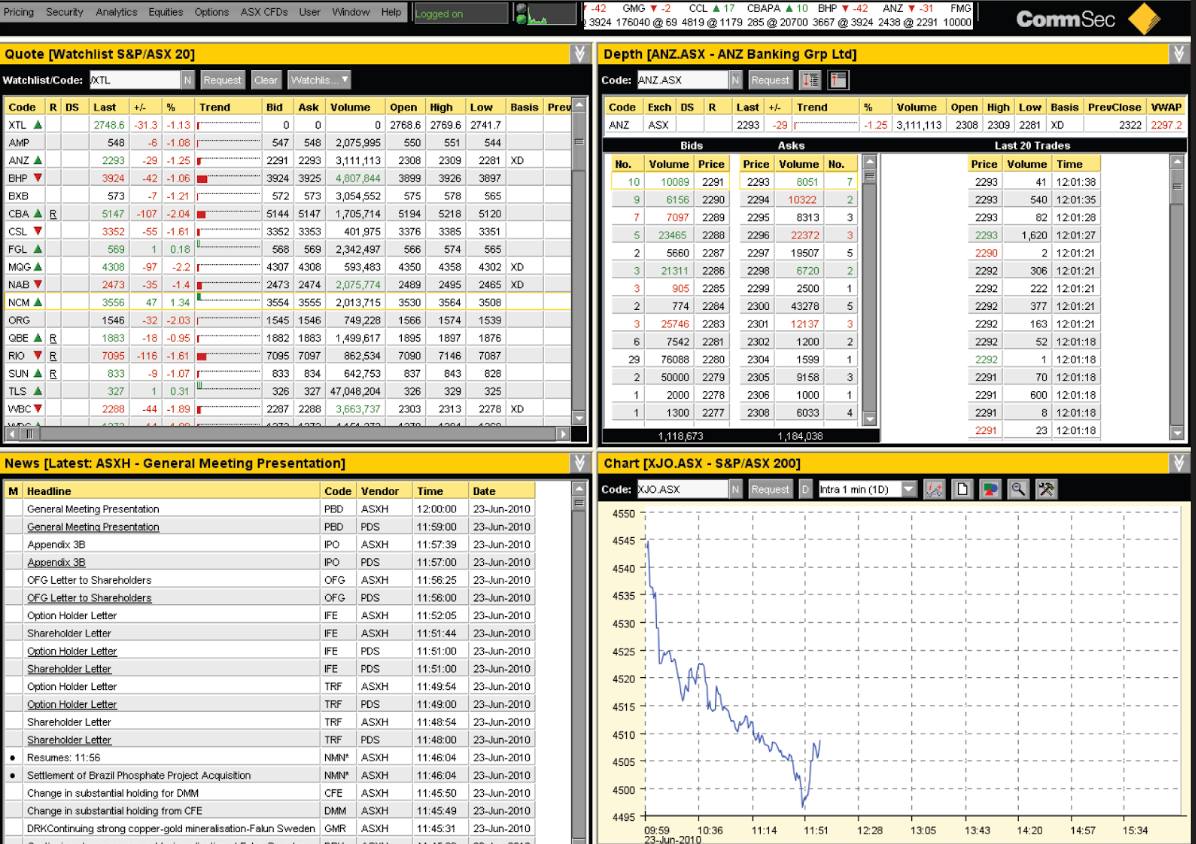This screenshot has width=1196, height=844.
Task: Click the chart indicators icon in Chart panel
Action: [x=934, y=489]
